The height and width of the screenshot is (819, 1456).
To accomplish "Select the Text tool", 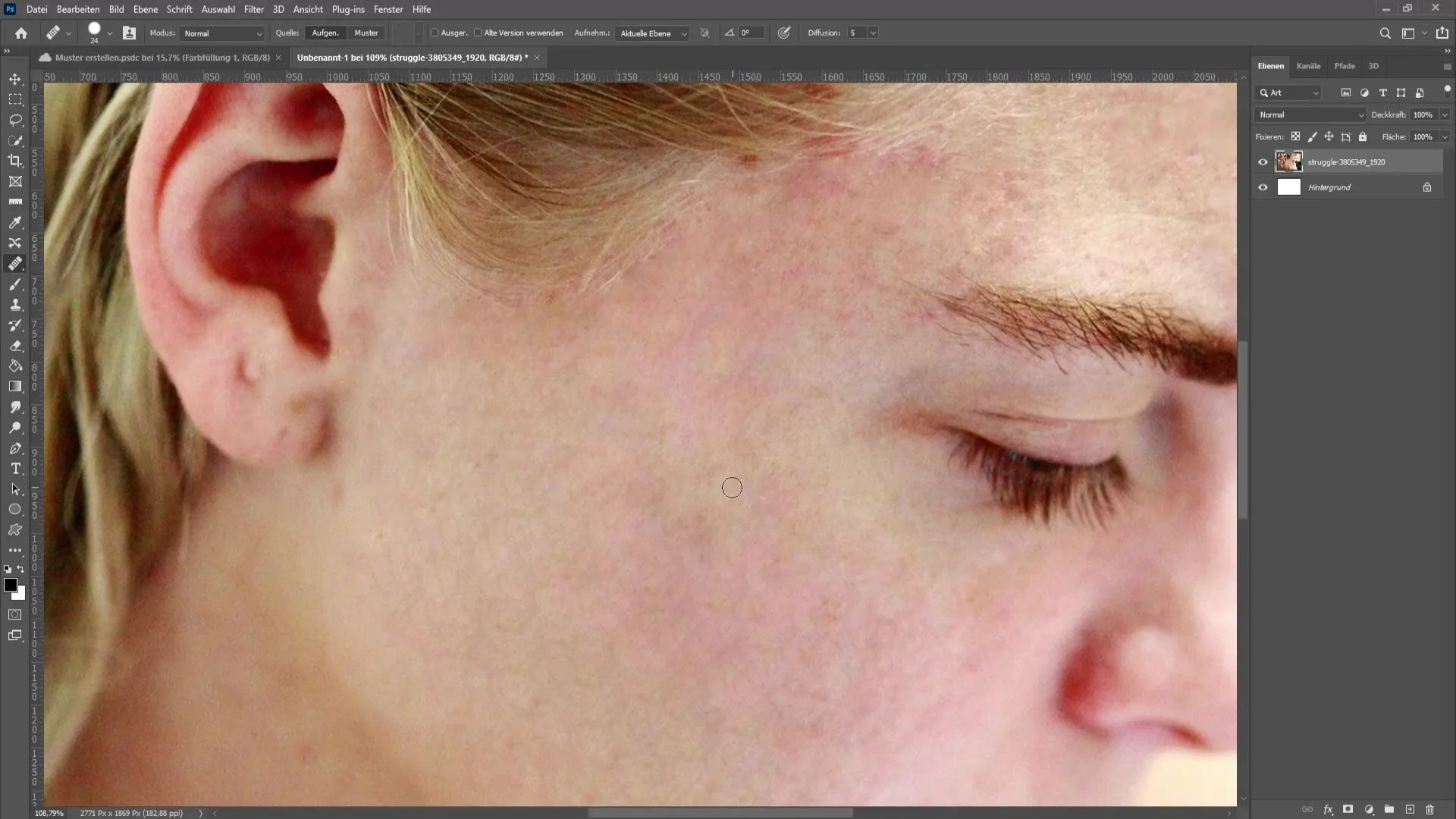I will point(15,469).
